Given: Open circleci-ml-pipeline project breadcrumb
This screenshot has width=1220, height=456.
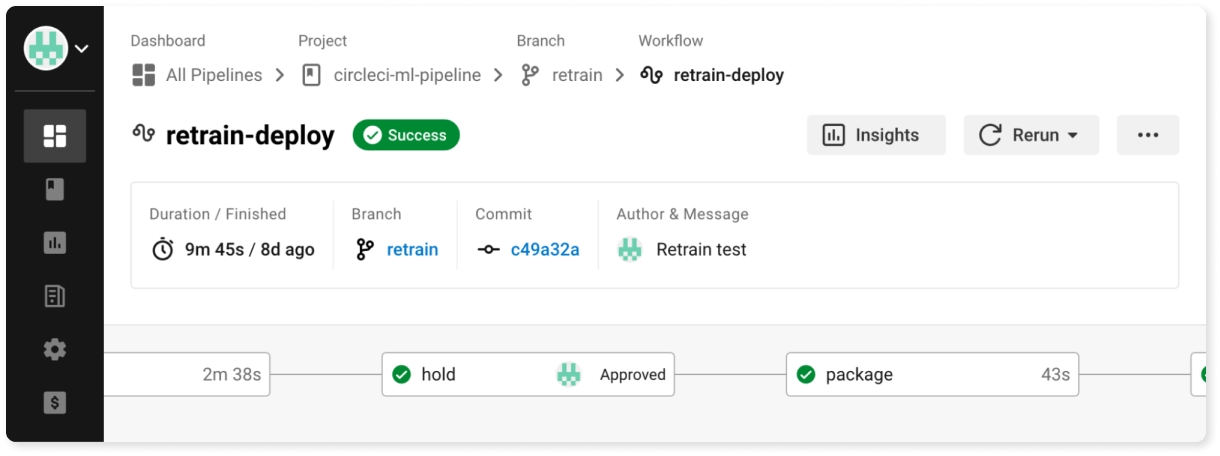Looking at the screenshot, I should tap(406, 75).
